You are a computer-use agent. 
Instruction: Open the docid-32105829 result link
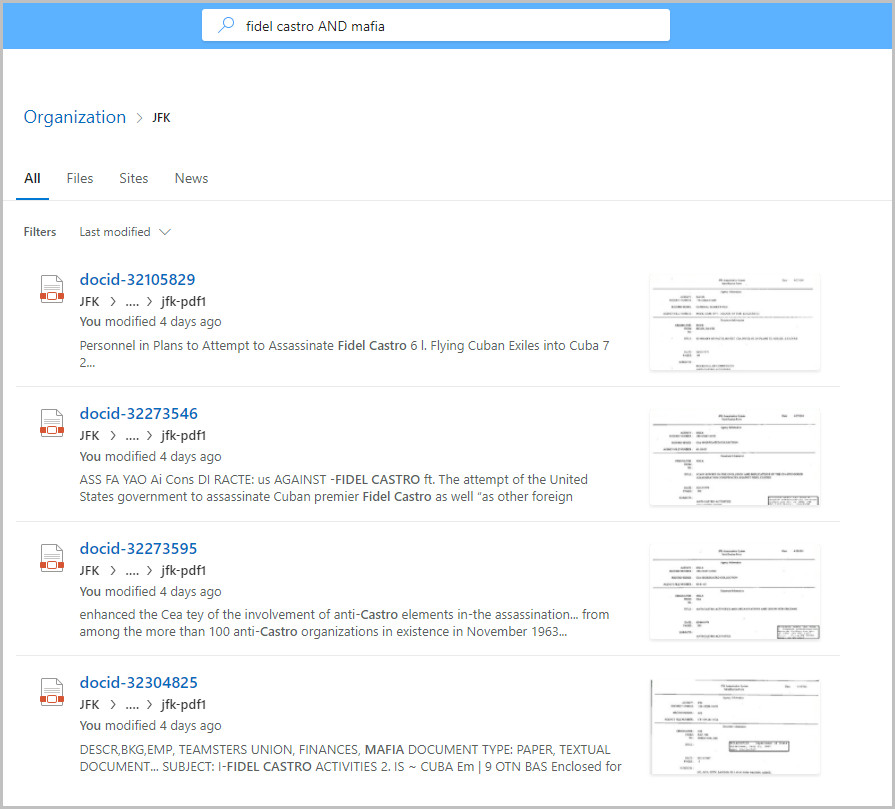[138, 280]
